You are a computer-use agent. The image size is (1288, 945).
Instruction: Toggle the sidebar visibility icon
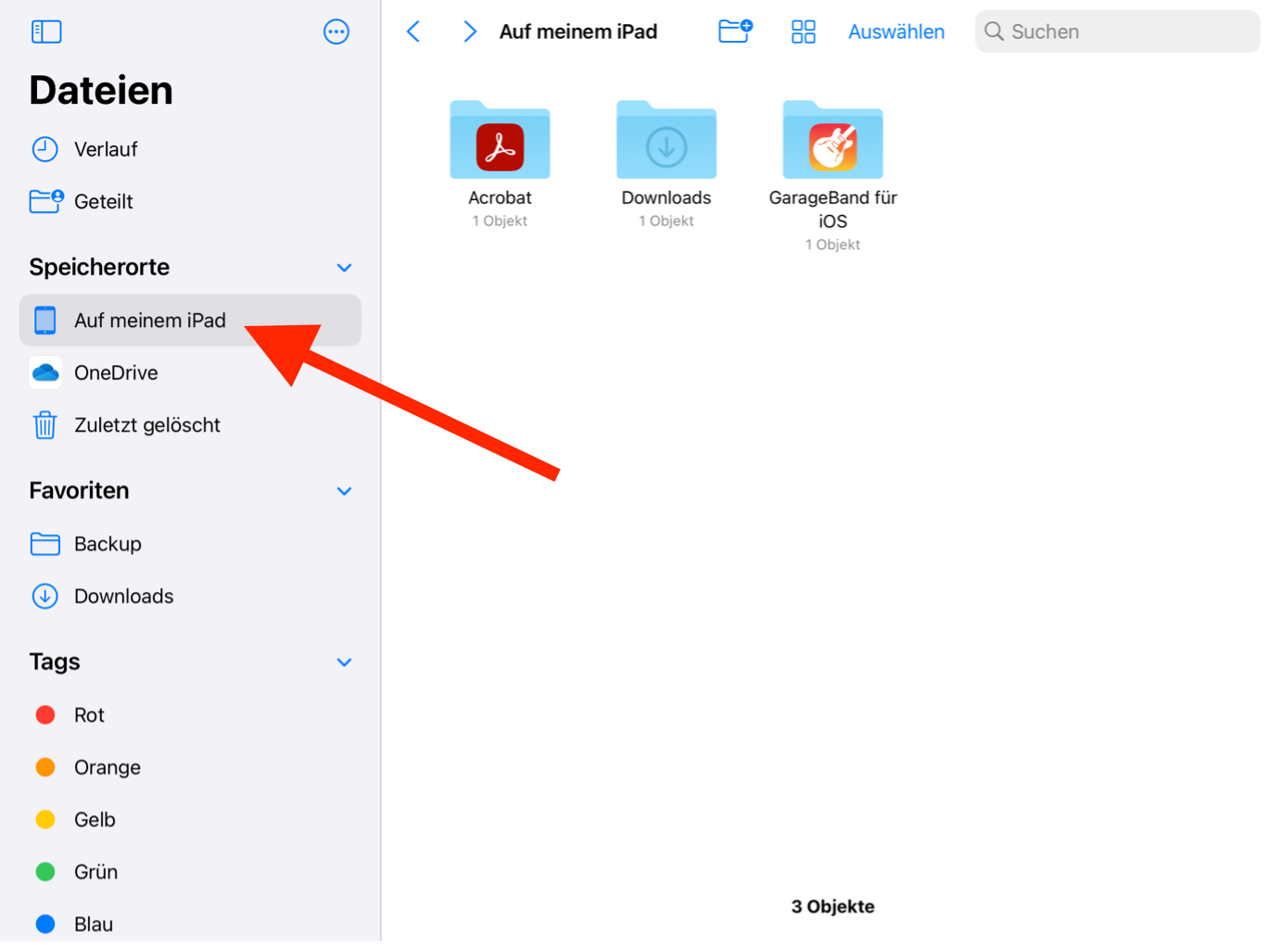(x=46, y=31)
